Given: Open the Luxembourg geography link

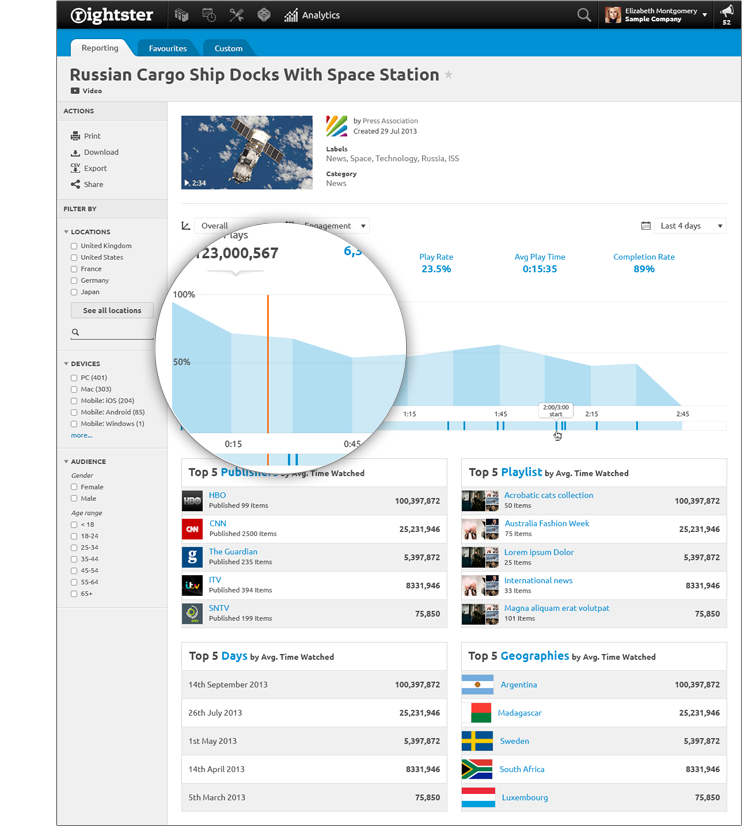Looking at the screenshot, I should (x=525, y=797).
